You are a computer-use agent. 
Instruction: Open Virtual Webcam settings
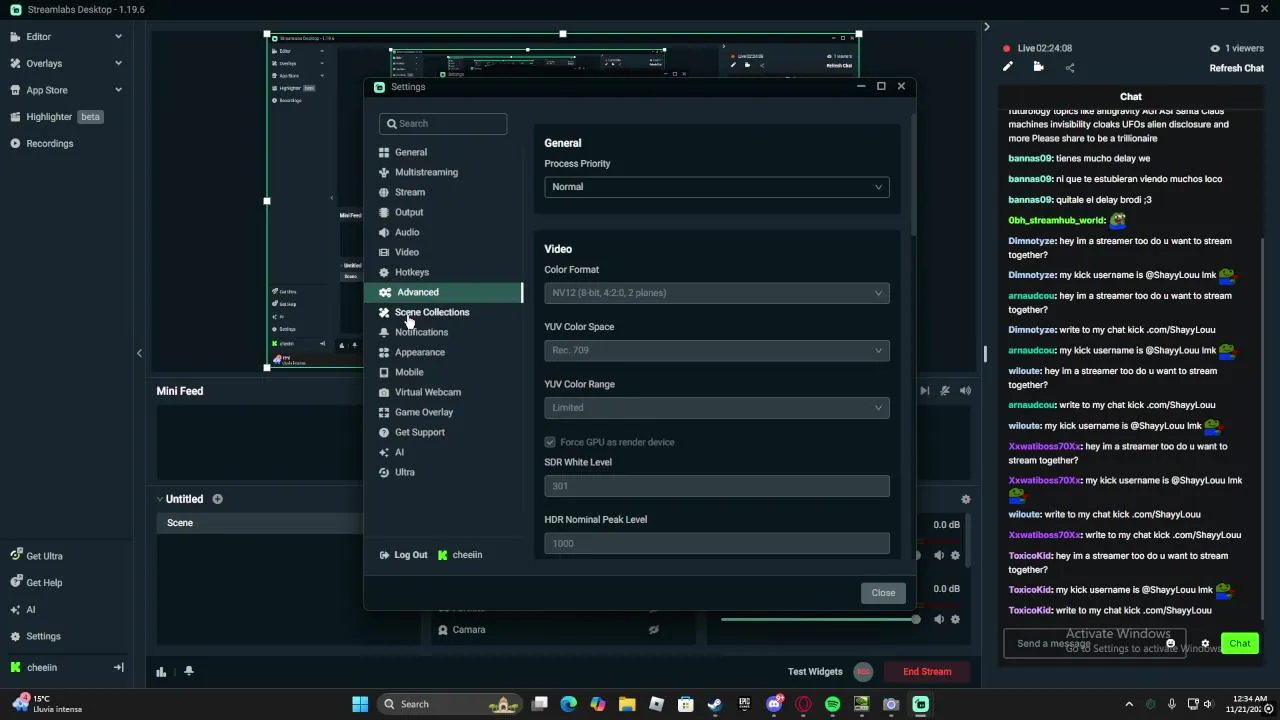pos(427,392)
